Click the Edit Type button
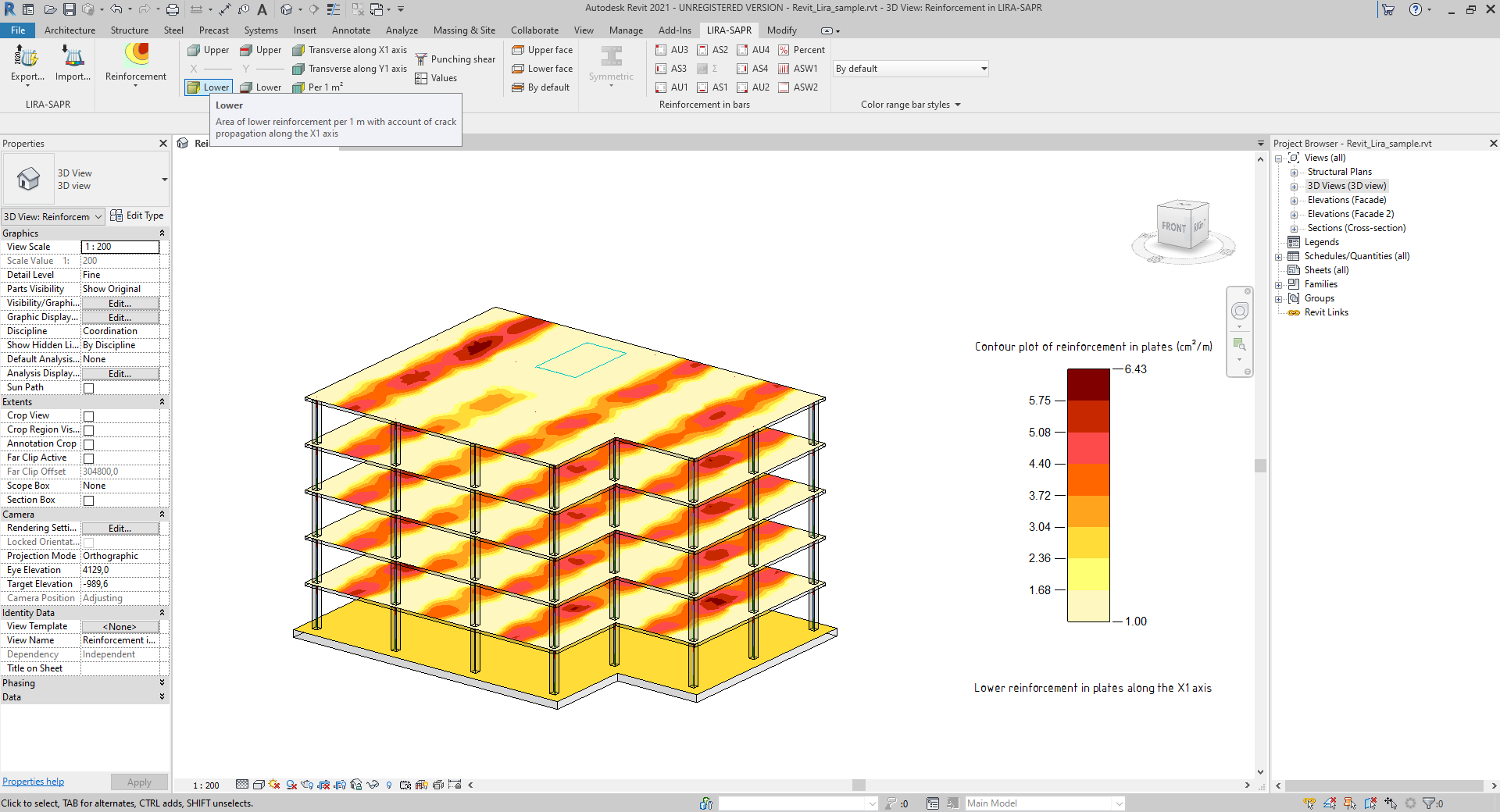1500x812 pixels. point(137,216)
